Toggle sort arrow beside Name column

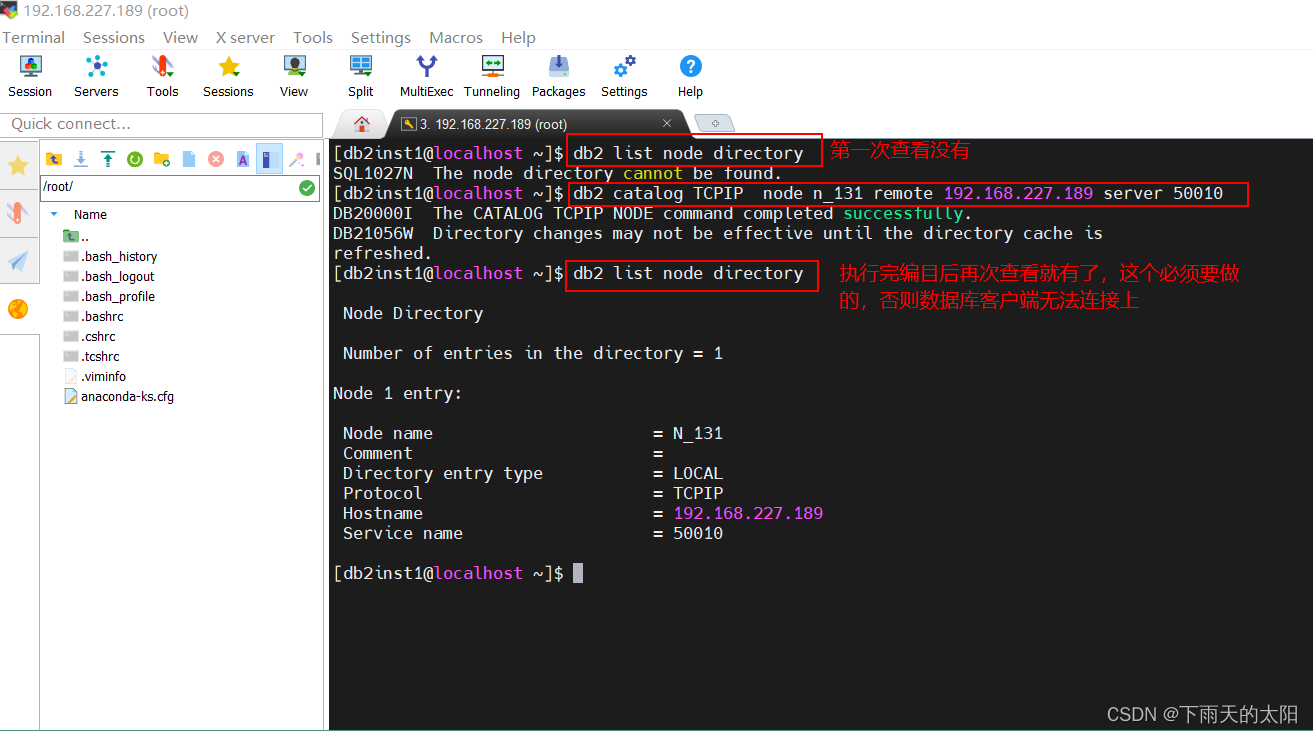coord(54,214)
